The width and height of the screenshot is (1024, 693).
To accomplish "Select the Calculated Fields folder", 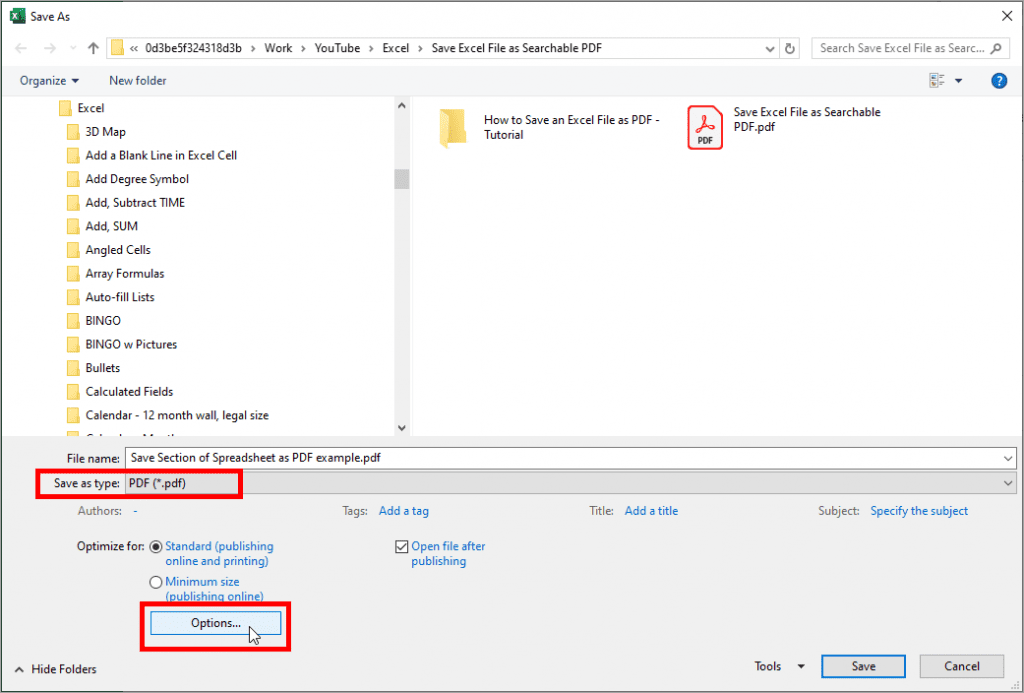I will pos(120,391).
